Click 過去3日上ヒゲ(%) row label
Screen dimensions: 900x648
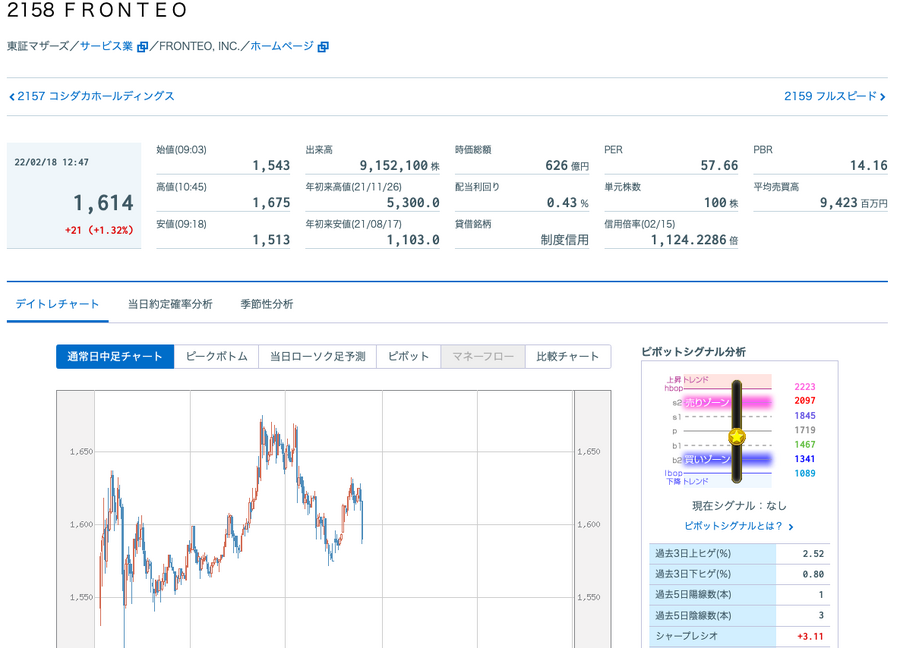(x=693, y=554)
